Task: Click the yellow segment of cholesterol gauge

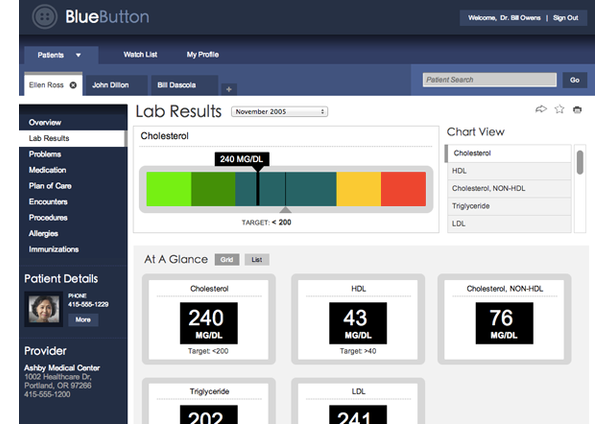Action: pos(358,189)
